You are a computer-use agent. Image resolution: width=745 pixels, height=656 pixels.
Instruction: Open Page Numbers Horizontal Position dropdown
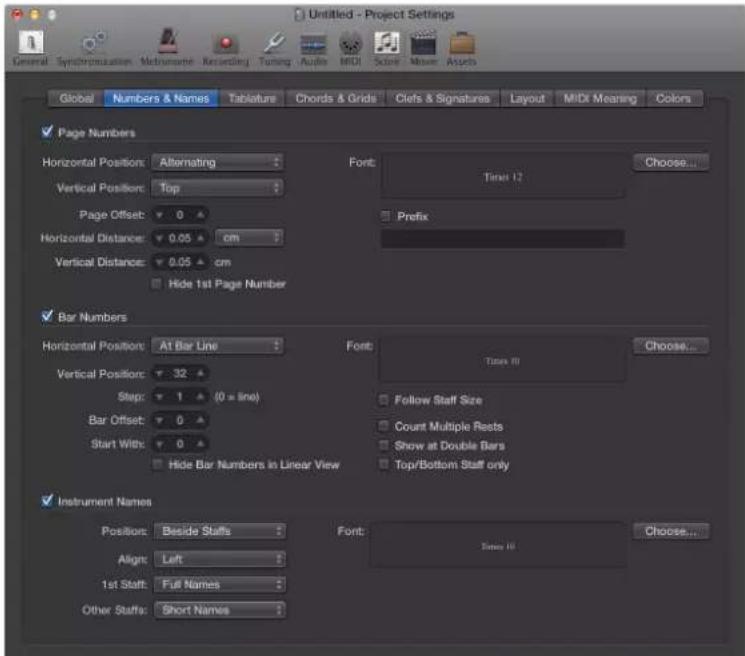[x=218, y=162]
